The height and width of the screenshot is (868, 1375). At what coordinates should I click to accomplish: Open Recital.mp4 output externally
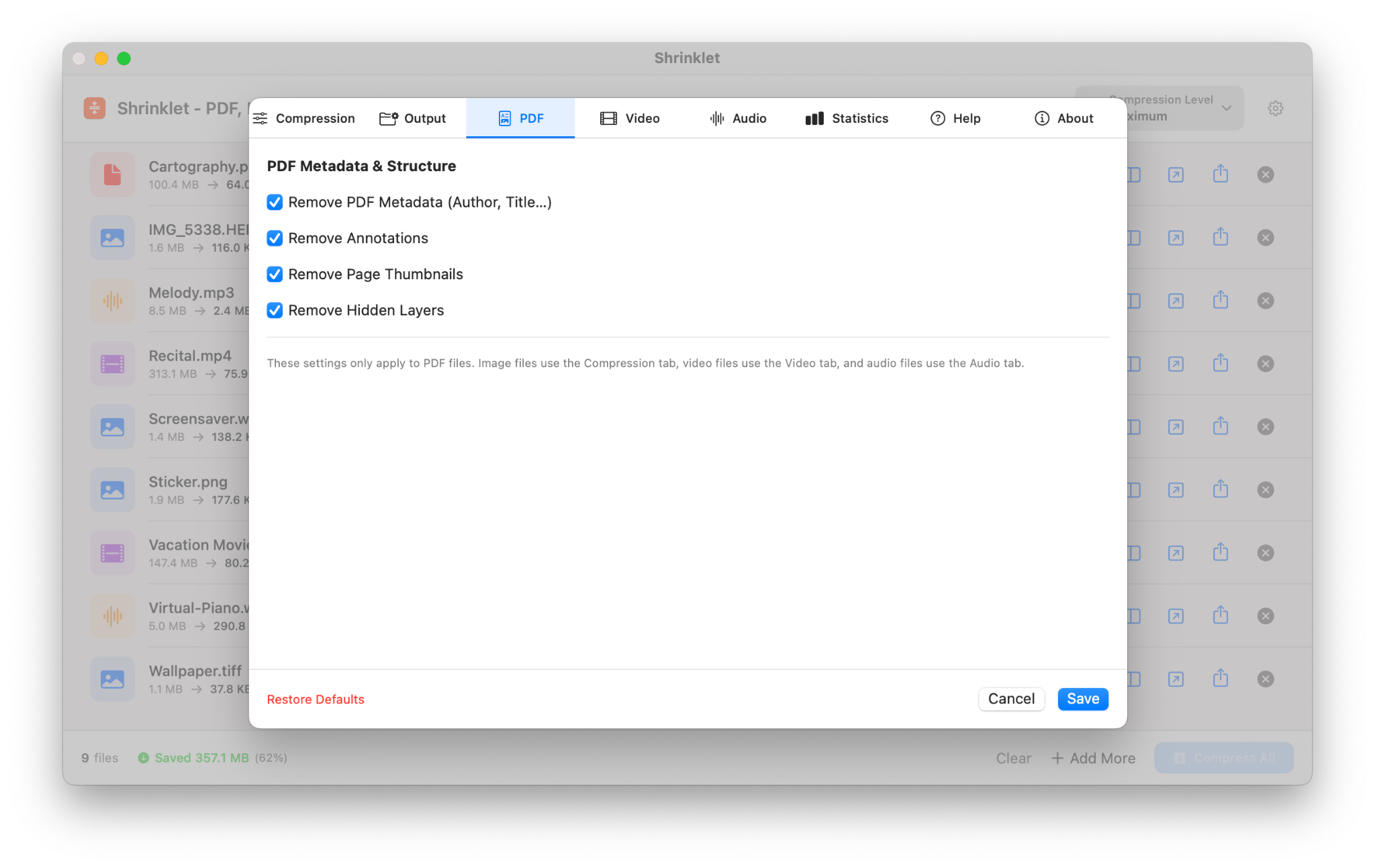click(1176, 364)
